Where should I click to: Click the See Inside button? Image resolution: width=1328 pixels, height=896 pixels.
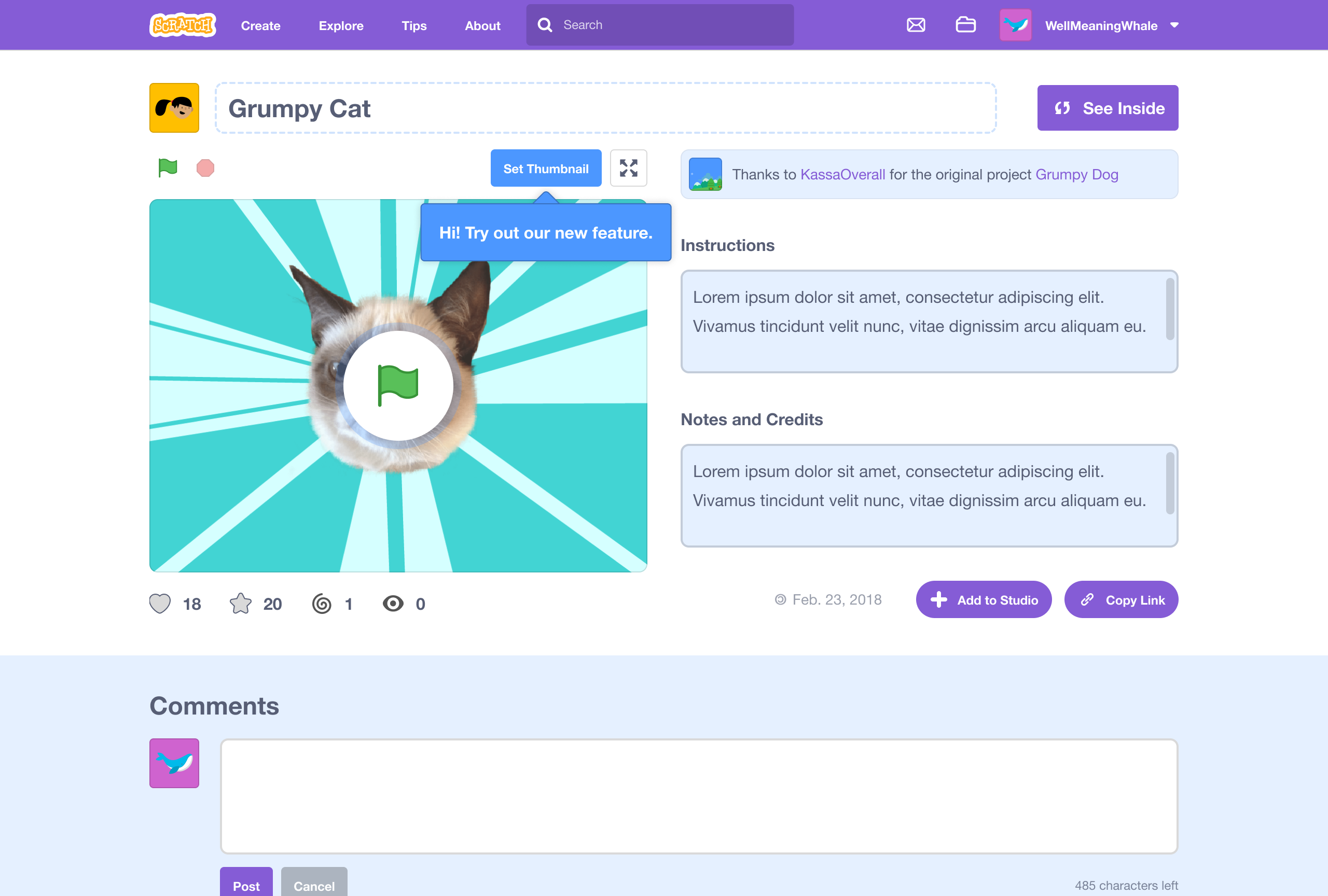point(1108,108)
